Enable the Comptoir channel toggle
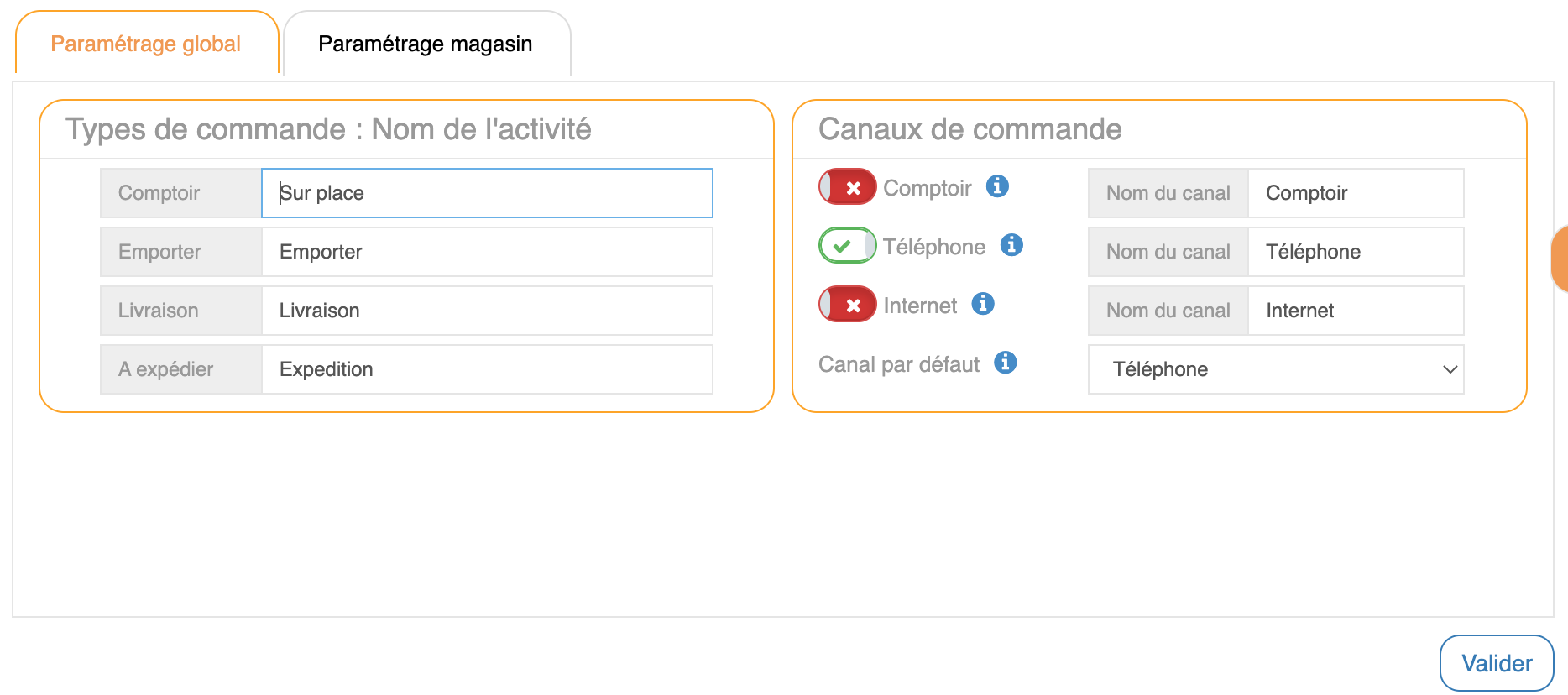Viewport: 1568px width, 695px height. pos(848,187)
